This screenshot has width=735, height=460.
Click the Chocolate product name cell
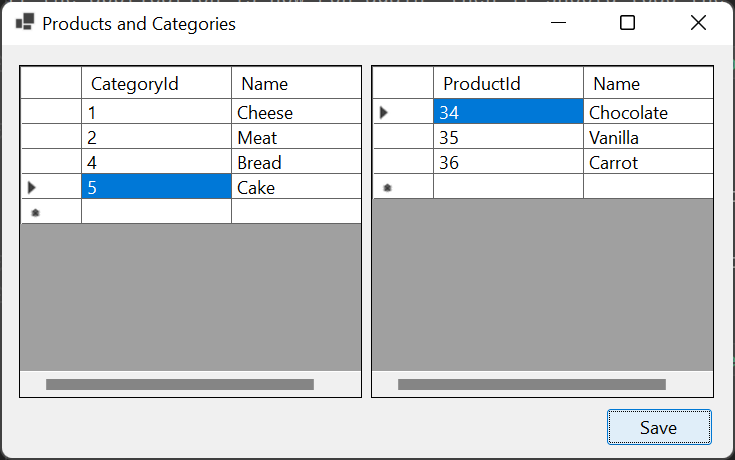[647, 112]
